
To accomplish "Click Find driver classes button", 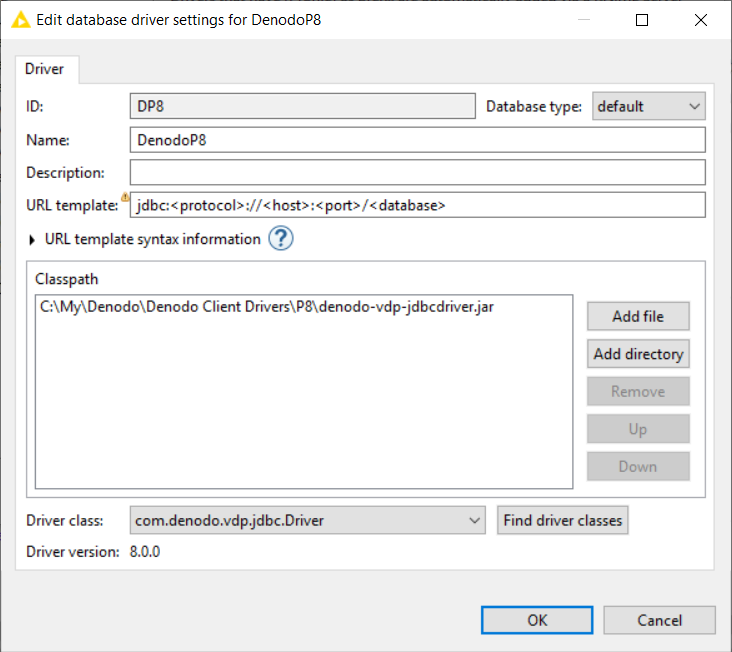I will pos(563,520).
